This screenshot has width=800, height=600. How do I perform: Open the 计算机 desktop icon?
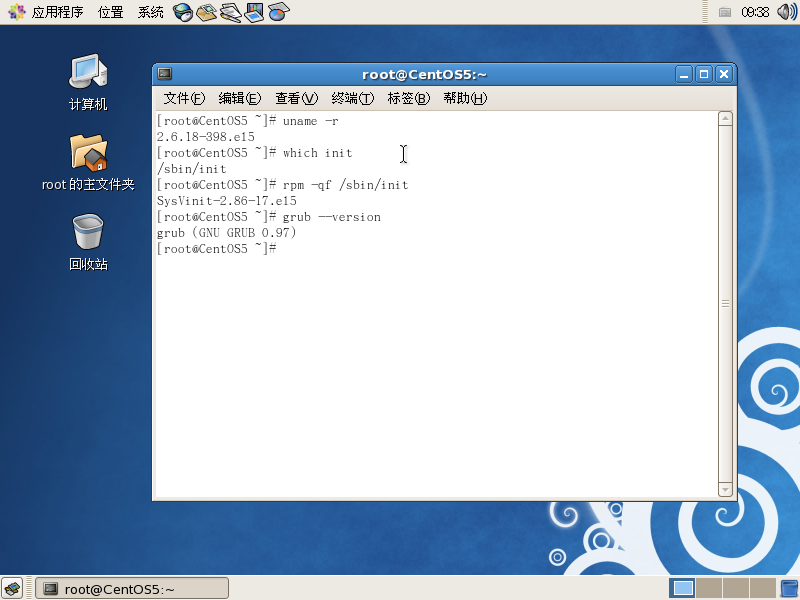pyautogui.click(x=88, y=82)
